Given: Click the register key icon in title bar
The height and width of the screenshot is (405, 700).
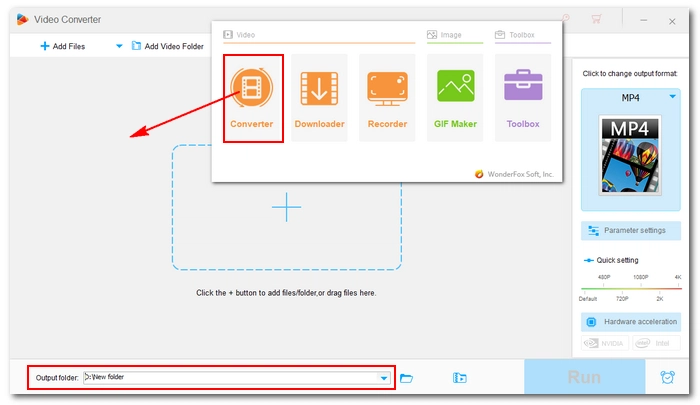Looking at the screenshot, I should pyautogui.click(x=566, y=18).
